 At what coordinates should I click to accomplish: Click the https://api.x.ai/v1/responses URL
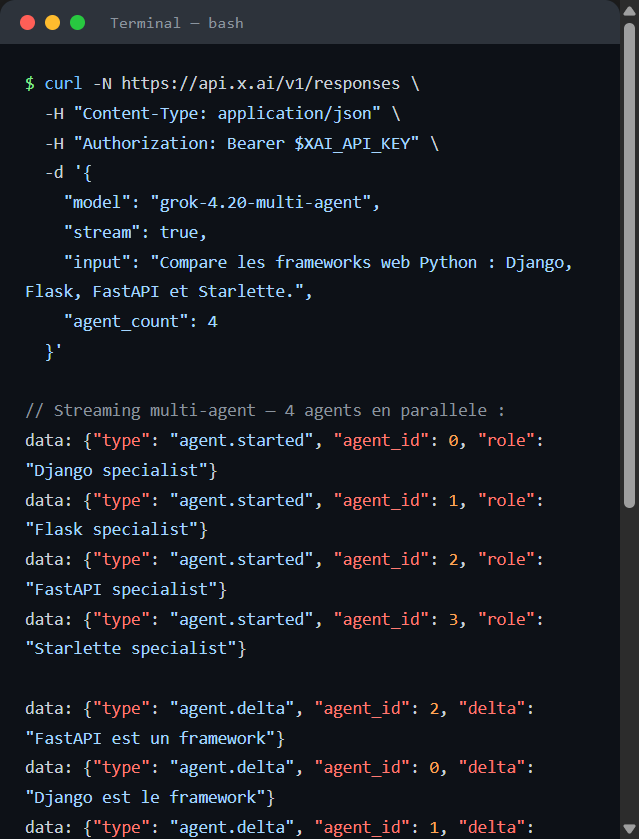261,83
